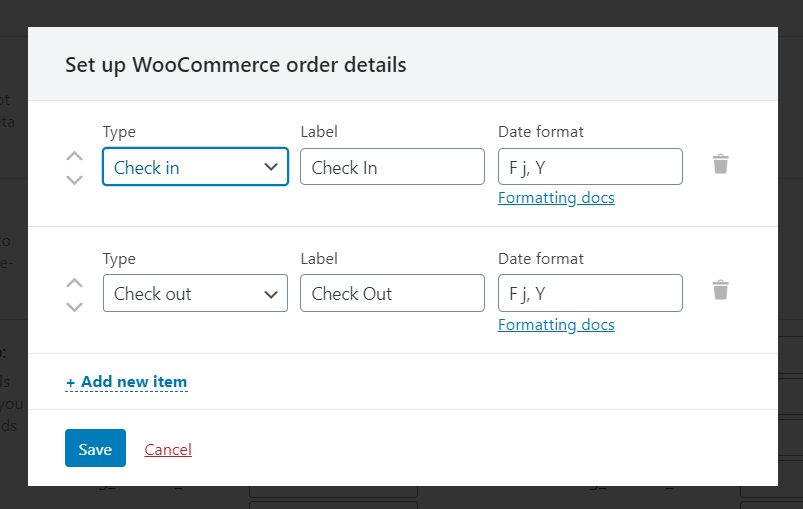Delete the Check out row with trash icon
This screenshot has height=509, width=803.
coord(720,290)
